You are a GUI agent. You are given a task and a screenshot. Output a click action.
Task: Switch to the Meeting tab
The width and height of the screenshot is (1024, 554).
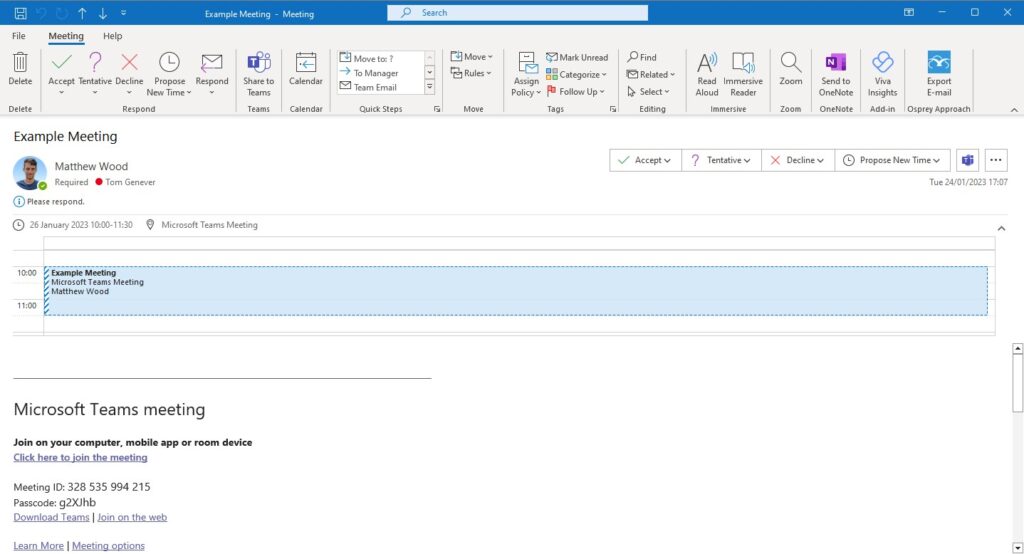coord(66,36)
